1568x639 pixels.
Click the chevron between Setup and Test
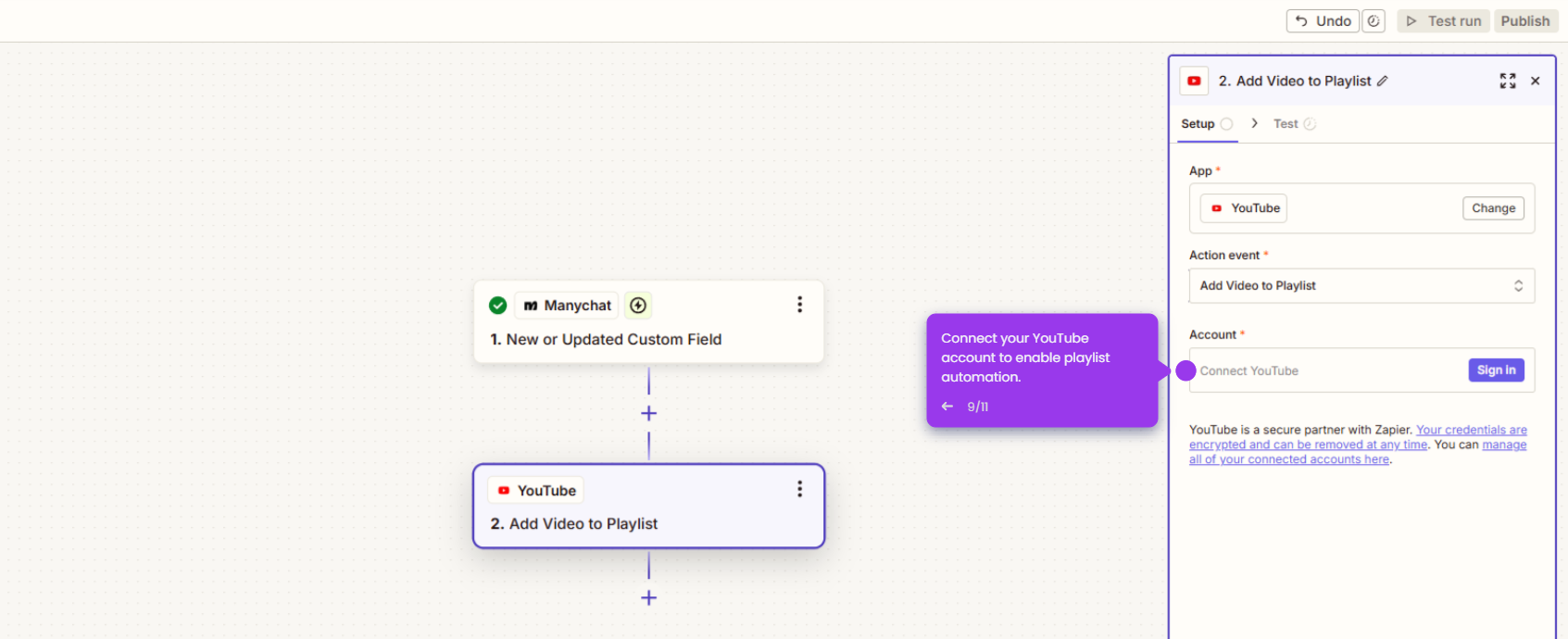(1254, 123)
